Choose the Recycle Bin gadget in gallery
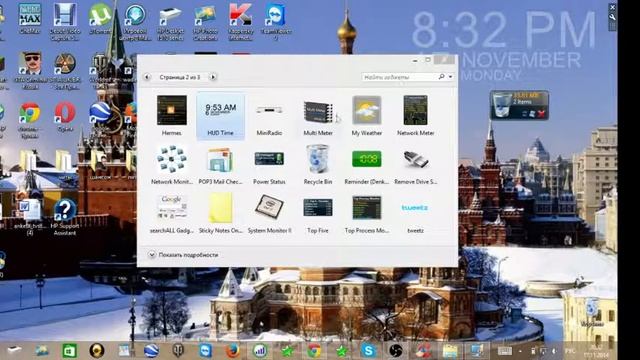Image resolution: width=640 pixels, height=360 pixels. [318, 165]
